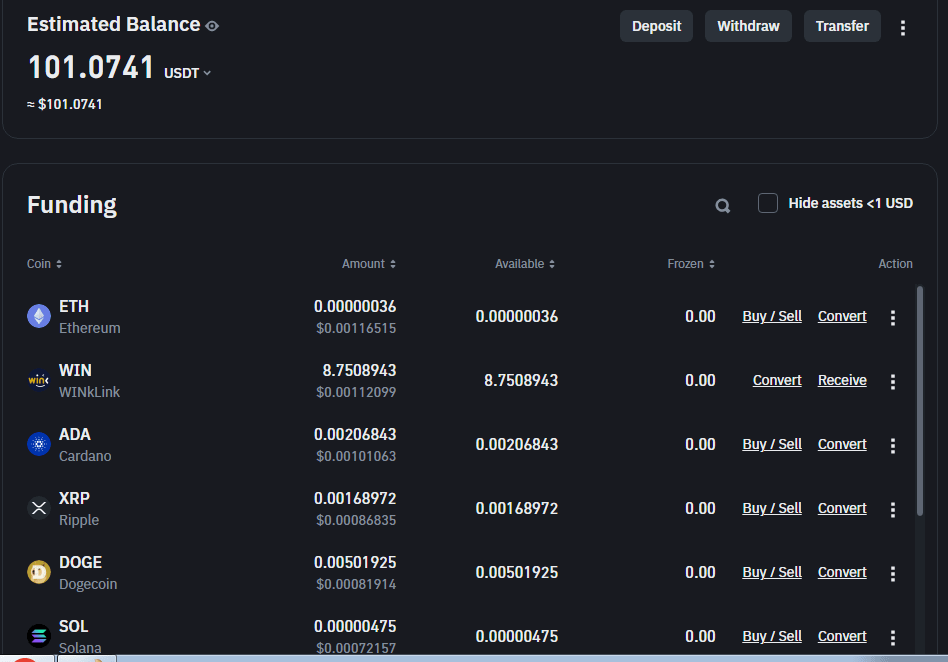Open Buy / Sell for ETH
The image size is (948, 662).
pos(772,316)
